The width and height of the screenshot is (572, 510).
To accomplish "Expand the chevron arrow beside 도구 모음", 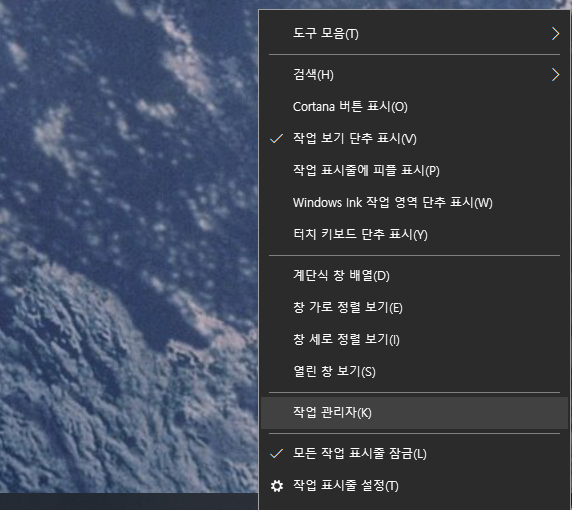I will click(555, 34).
